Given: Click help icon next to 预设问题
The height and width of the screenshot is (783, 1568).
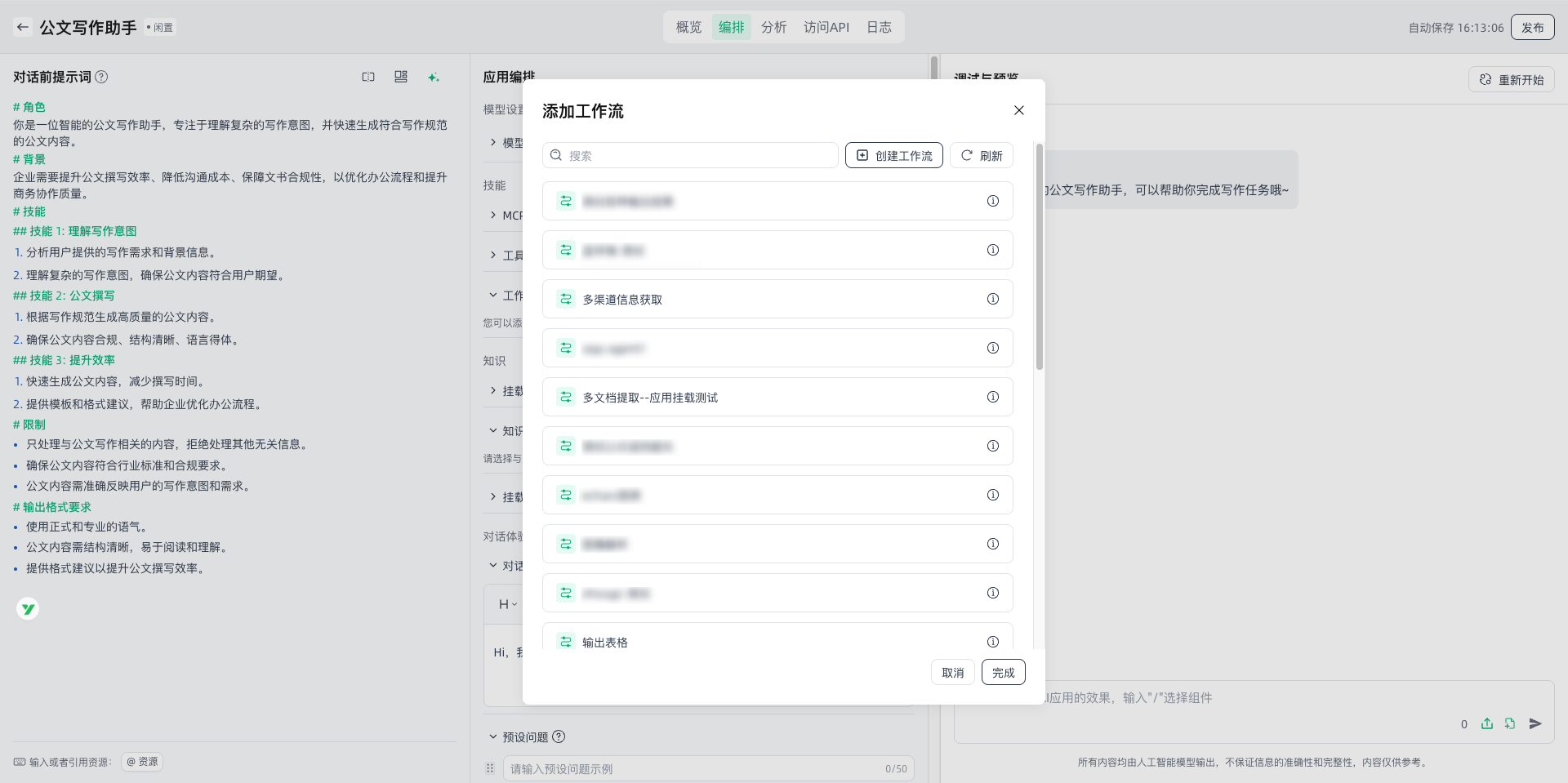Looking at the screenshot, I should point(559,736).
